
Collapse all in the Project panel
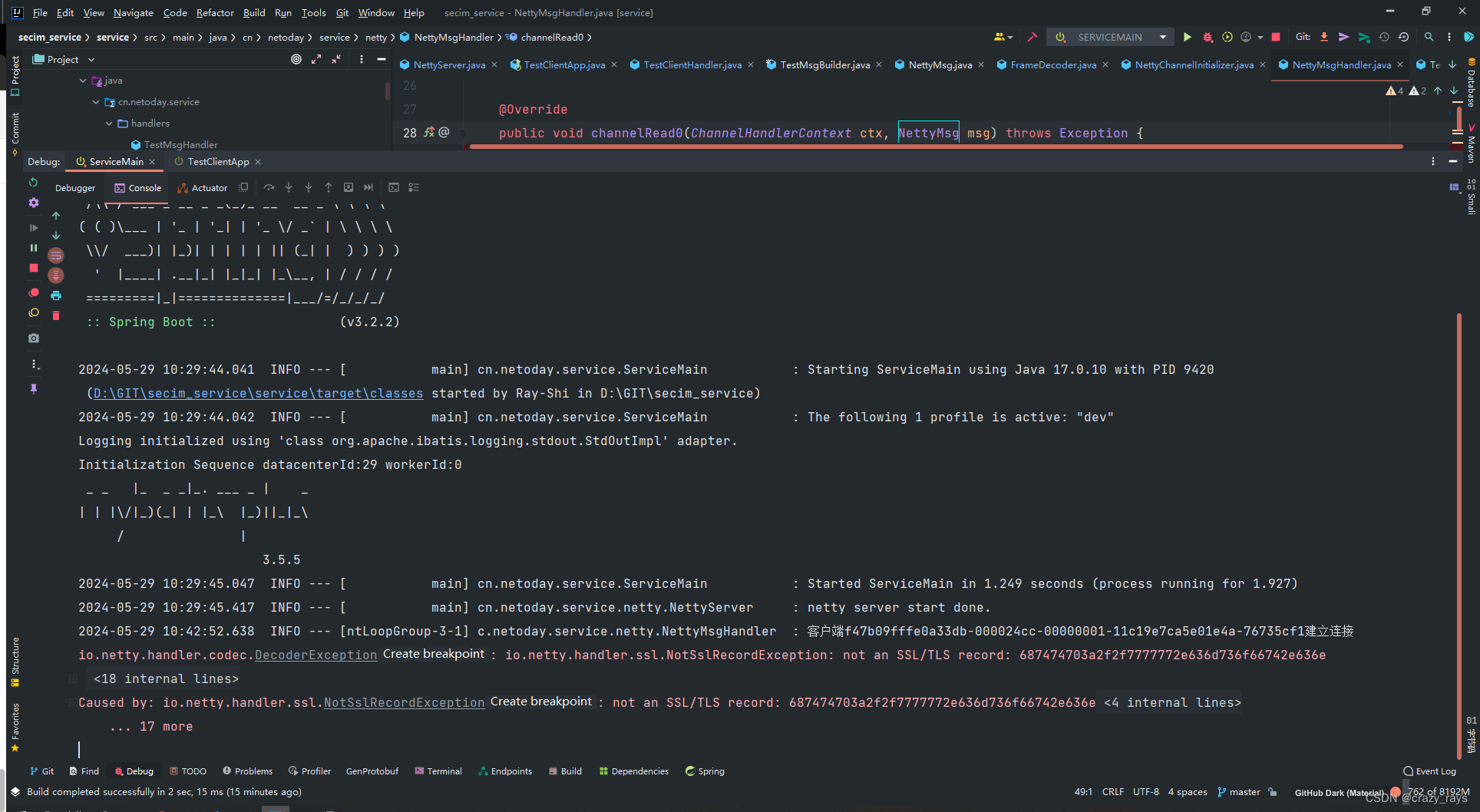(336, 59)
